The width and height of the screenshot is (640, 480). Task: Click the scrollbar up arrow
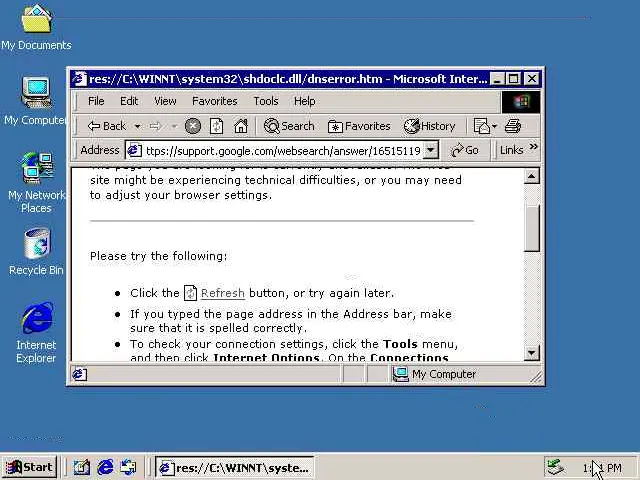[x=532, y=176]
